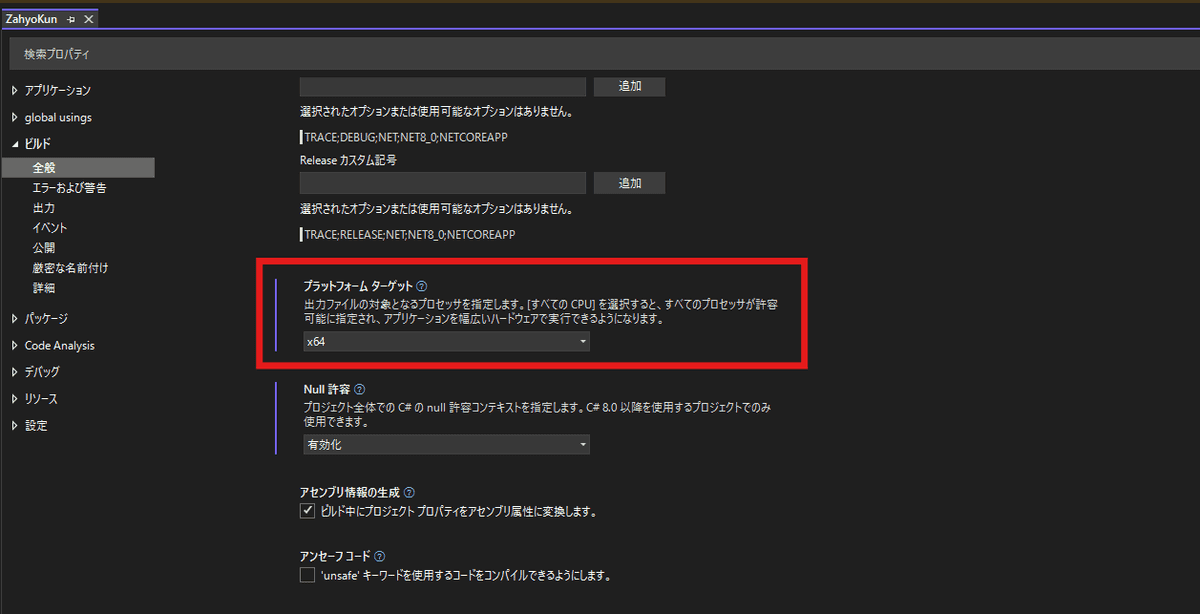Viewport: 1200px width, 614px height.
Task: Click the Null 許容 heading
Action: (x=326, y=389)
